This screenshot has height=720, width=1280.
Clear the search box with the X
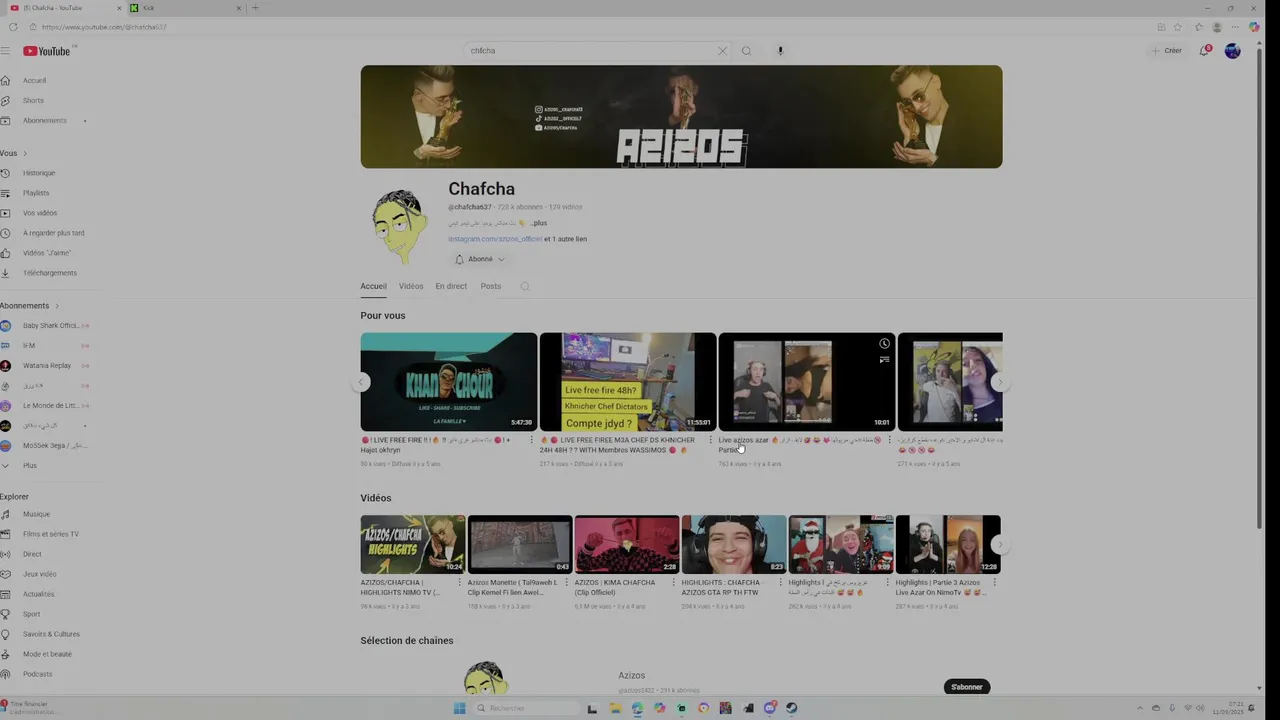click(722, 51)
